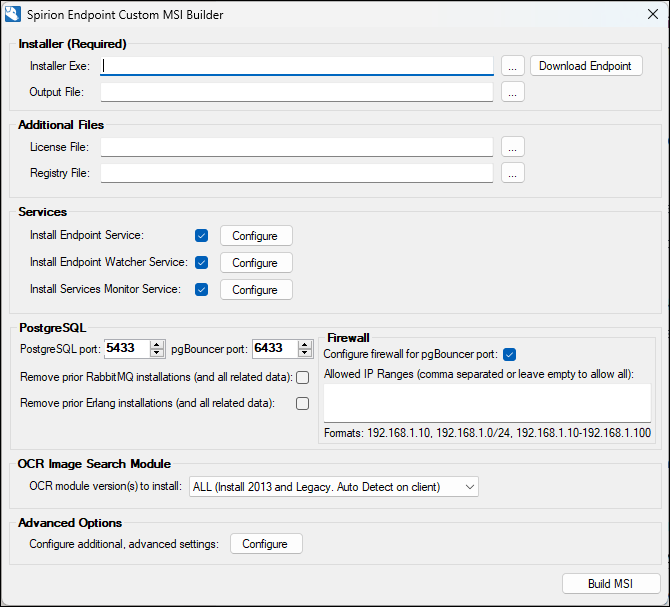Uncheck Install Endpoint Watcher Service

pos(202,263)
